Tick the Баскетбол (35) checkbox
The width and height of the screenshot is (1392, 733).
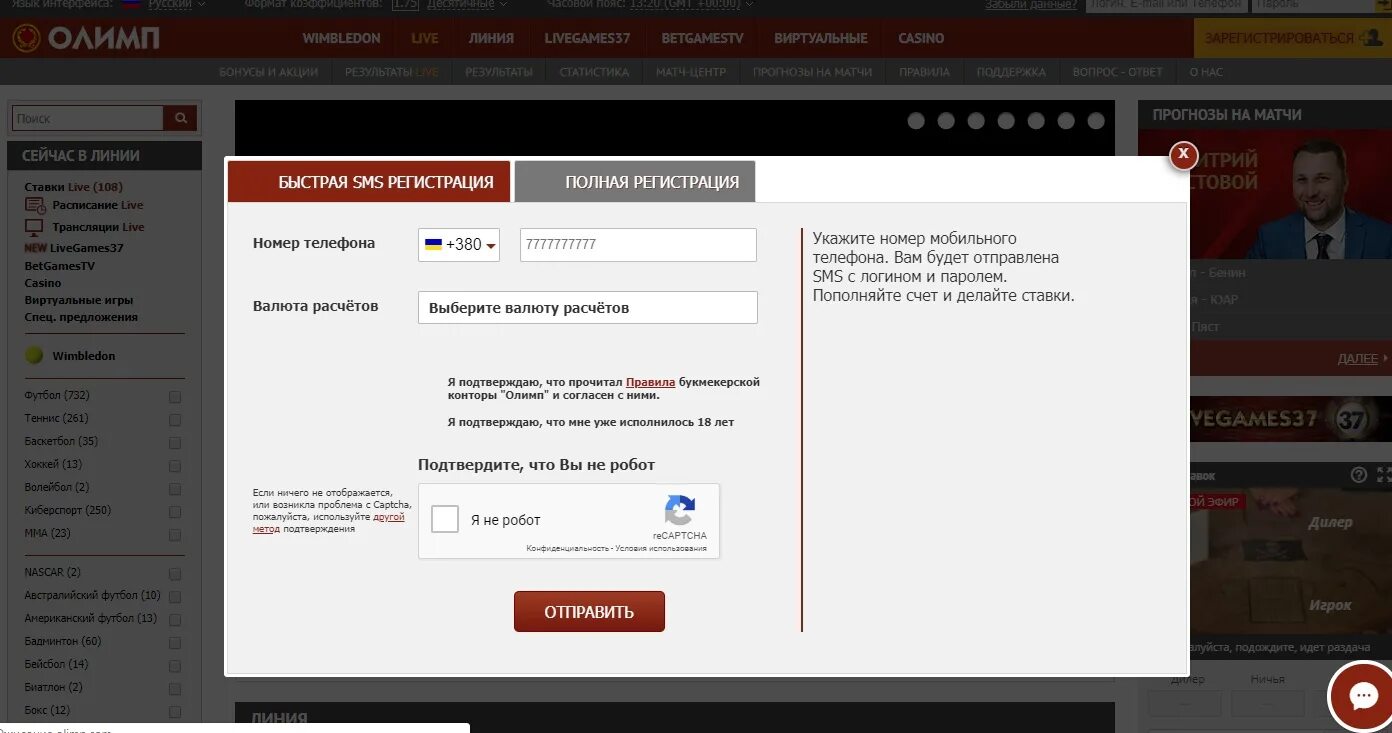tap(175, 443)
